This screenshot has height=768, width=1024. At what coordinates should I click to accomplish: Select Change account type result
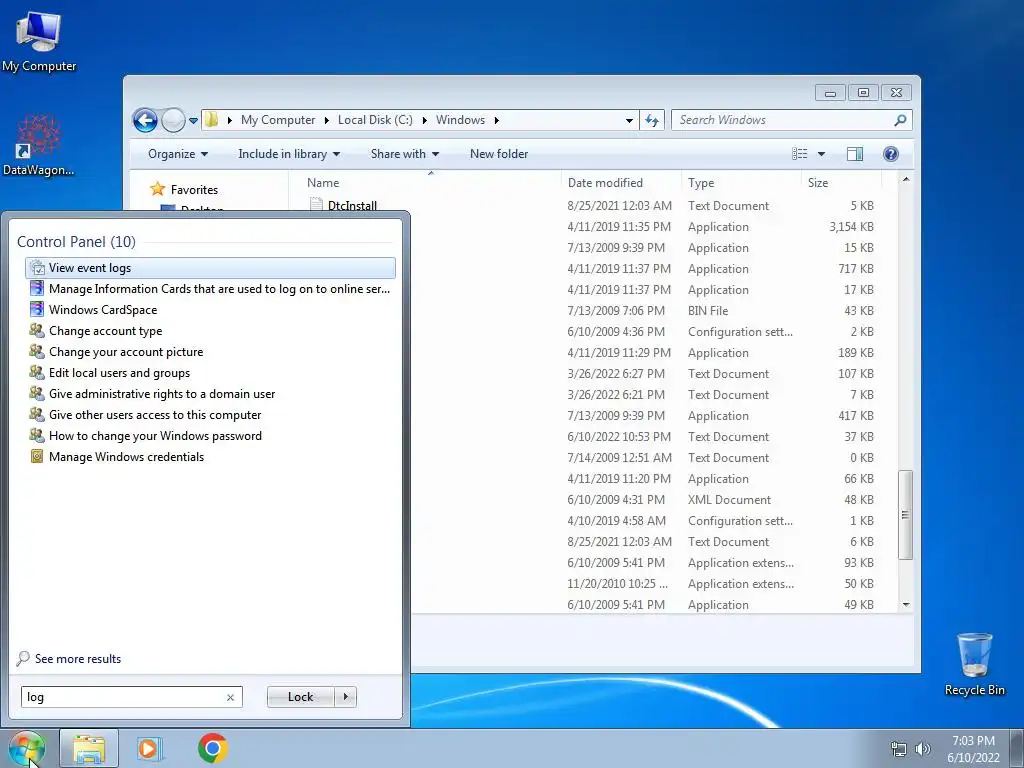[x=210, y=330]
